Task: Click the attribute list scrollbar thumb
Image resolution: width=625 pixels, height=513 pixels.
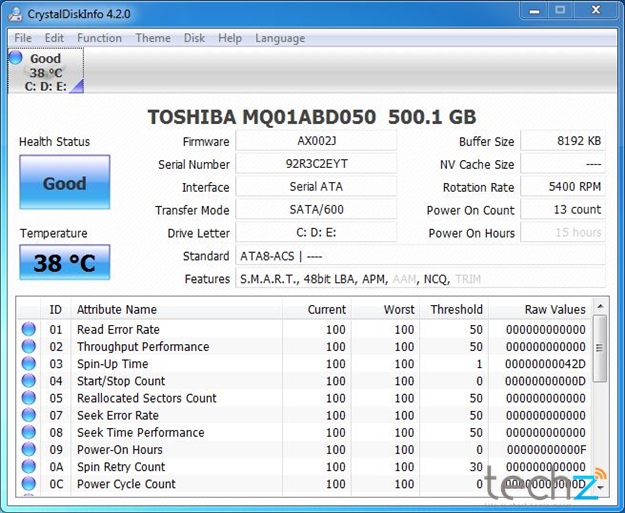Action: (x=600, y=348)
